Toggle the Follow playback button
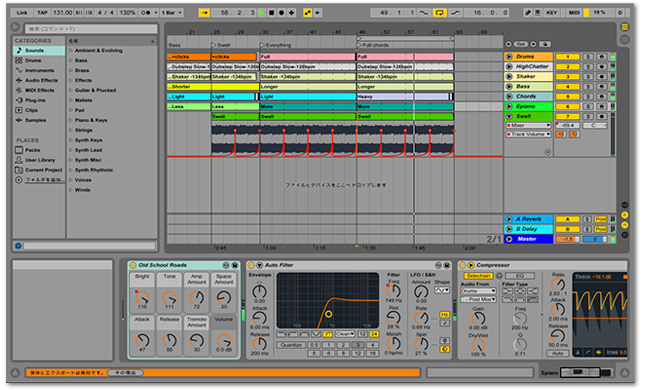This screenshot has width=645, height=390. tap(204, 13)
